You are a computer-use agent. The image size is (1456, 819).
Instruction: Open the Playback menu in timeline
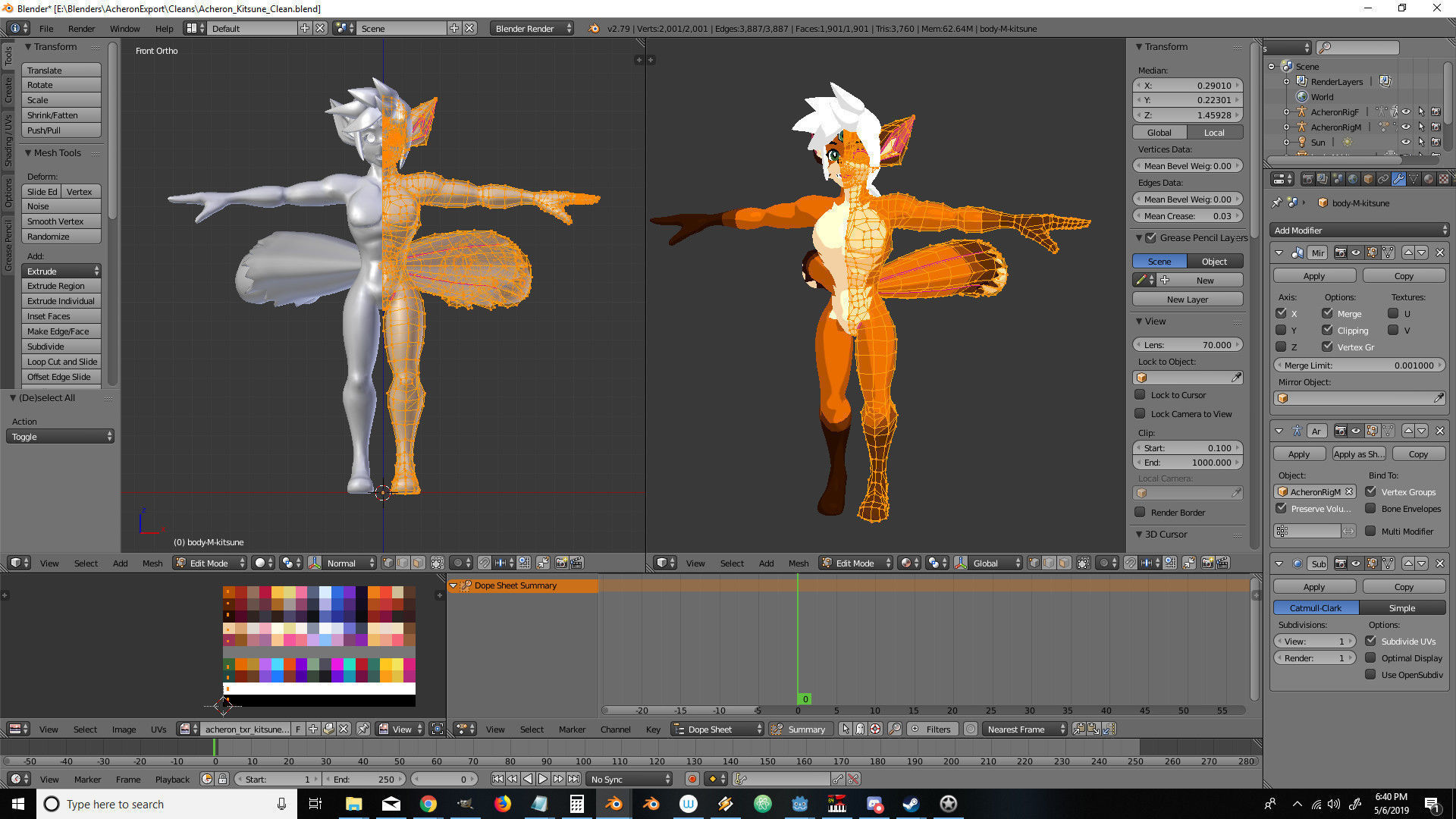coord(172,779)
